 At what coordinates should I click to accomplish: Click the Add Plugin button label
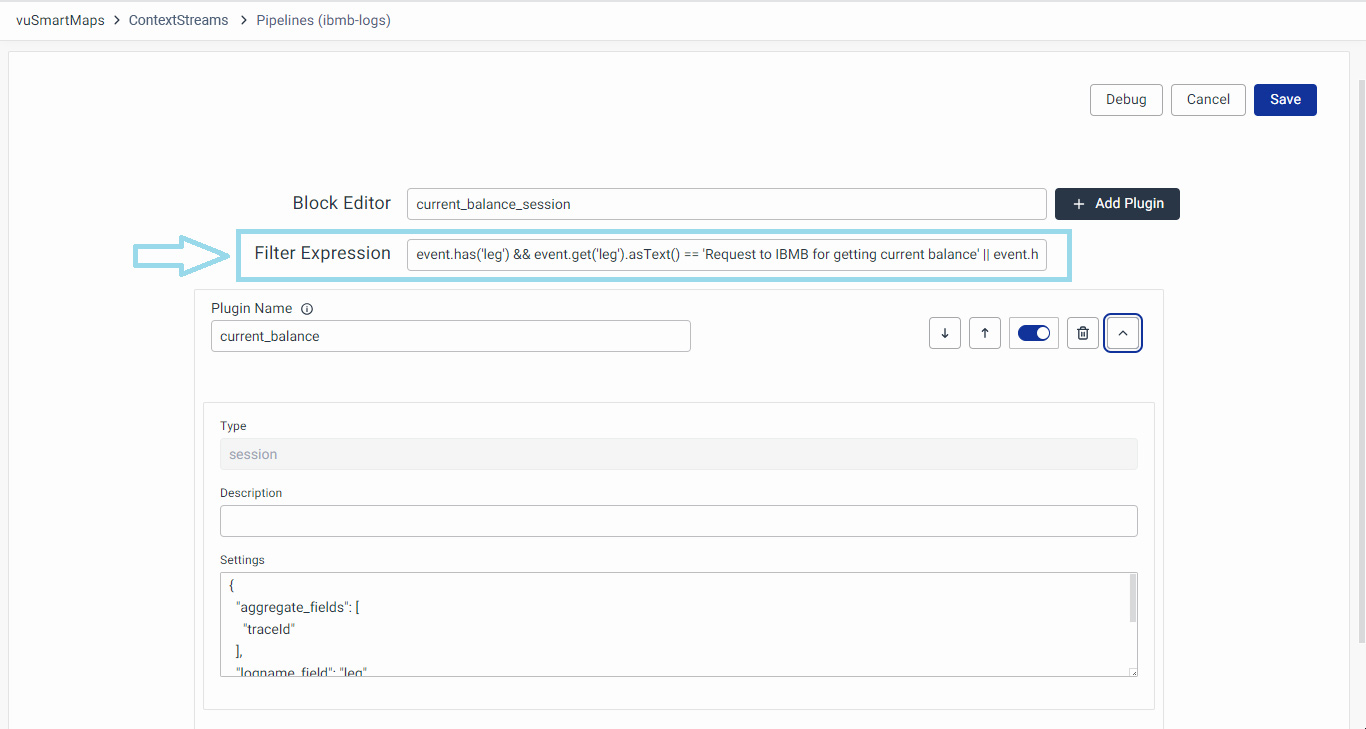click(1129, 204)
